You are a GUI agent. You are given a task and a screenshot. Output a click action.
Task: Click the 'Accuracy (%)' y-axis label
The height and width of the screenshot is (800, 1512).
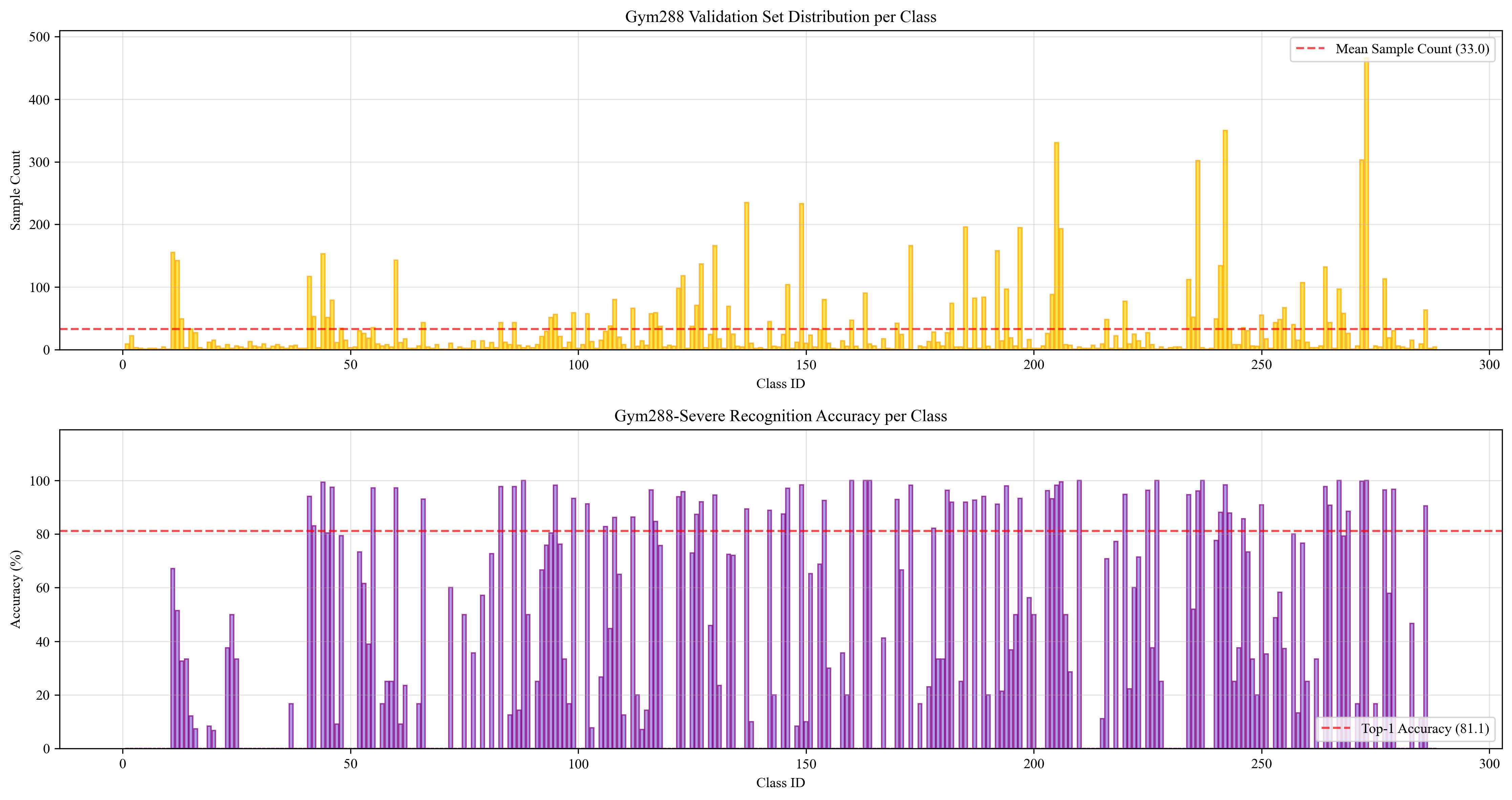16,589
